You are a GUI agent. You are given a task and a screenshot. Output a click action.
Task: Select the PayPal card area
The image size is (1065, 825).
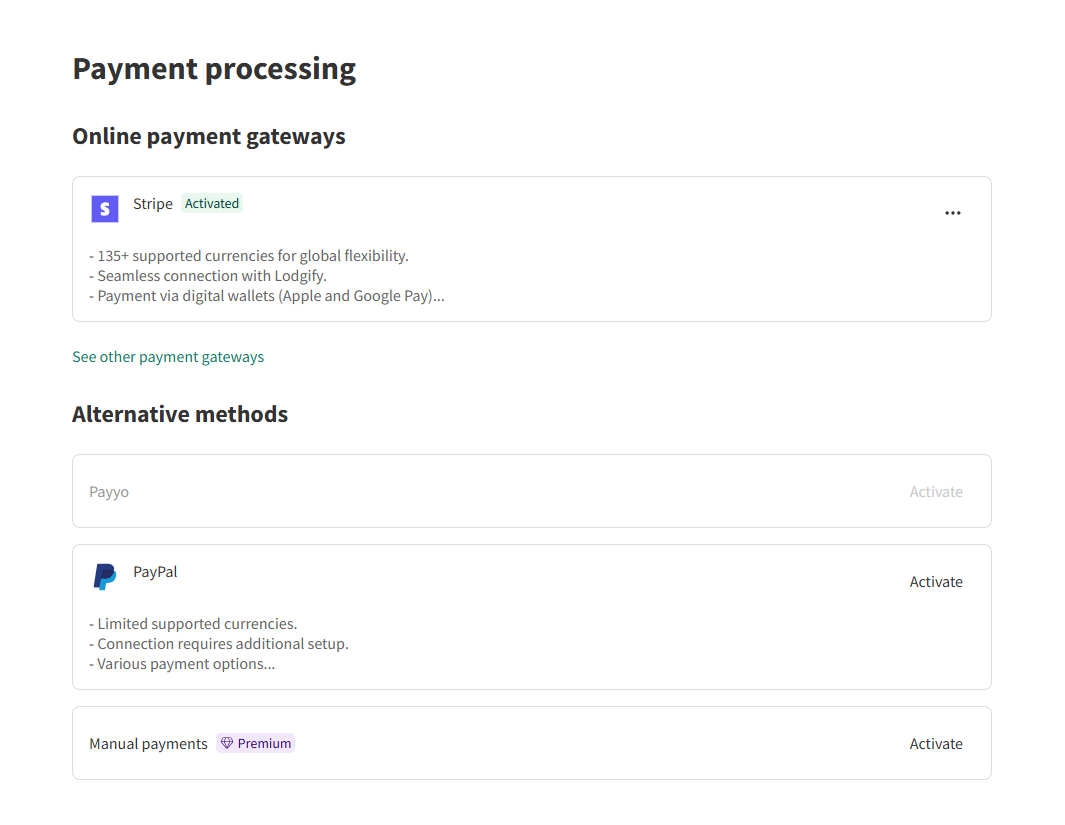(532, 617)
